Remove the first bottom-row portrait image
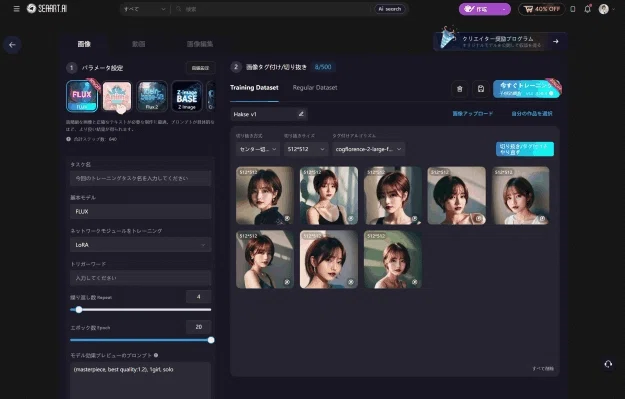 (287, 282)
